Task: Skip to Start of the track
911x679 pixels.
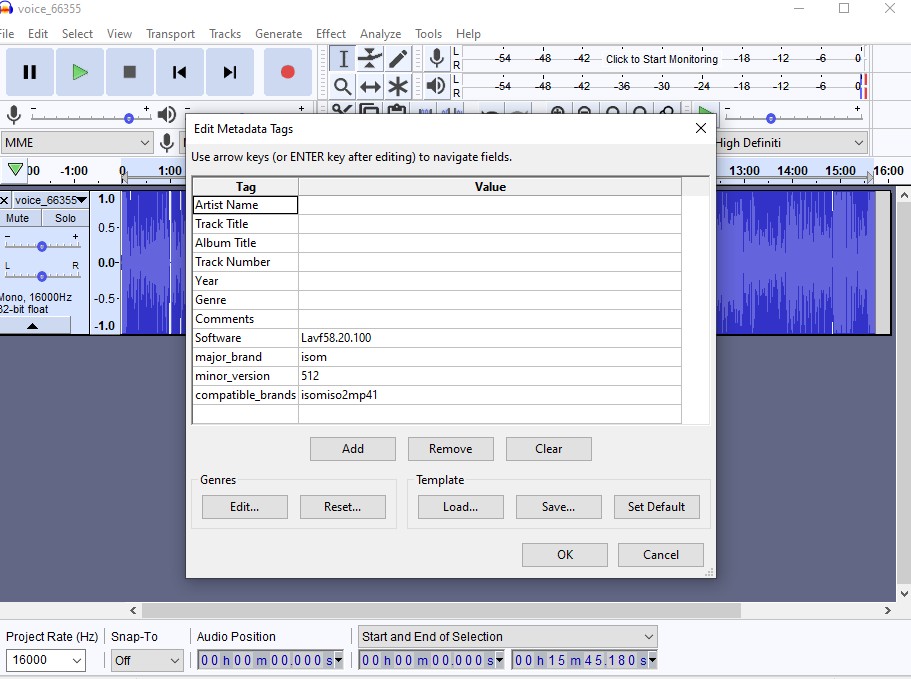Action: (x=180, y=72)
